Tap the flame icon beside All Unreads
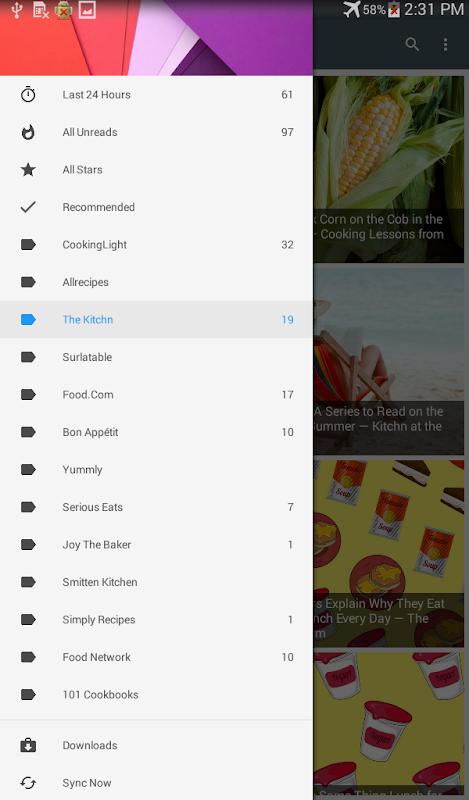 pos(28,132)
